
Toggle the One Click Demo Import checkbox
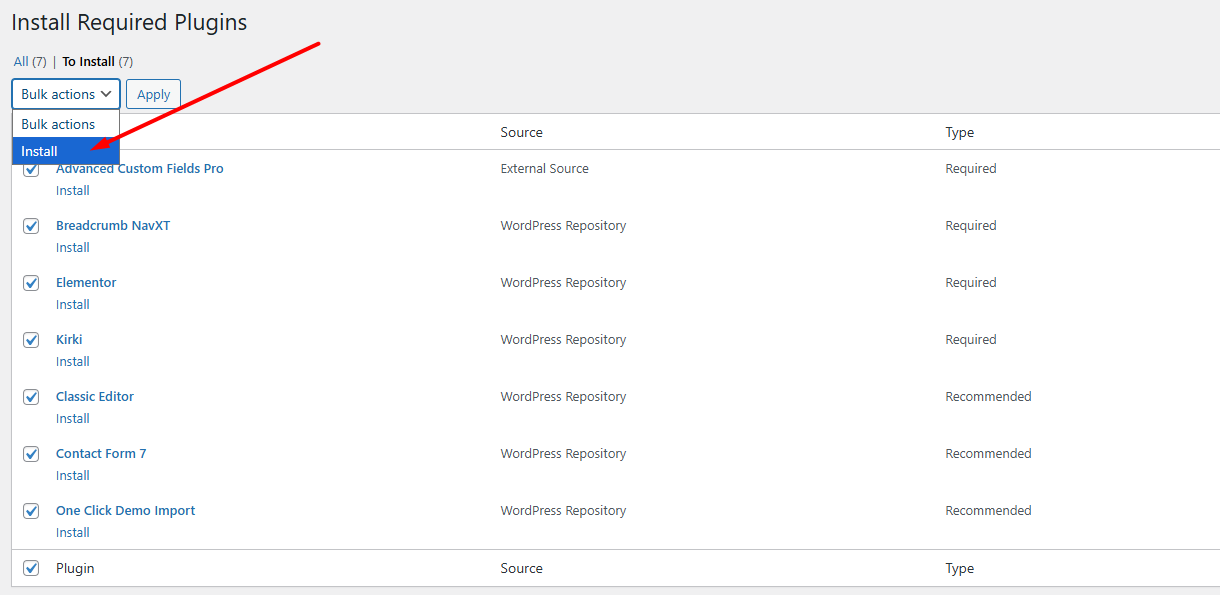pos(31,511)
